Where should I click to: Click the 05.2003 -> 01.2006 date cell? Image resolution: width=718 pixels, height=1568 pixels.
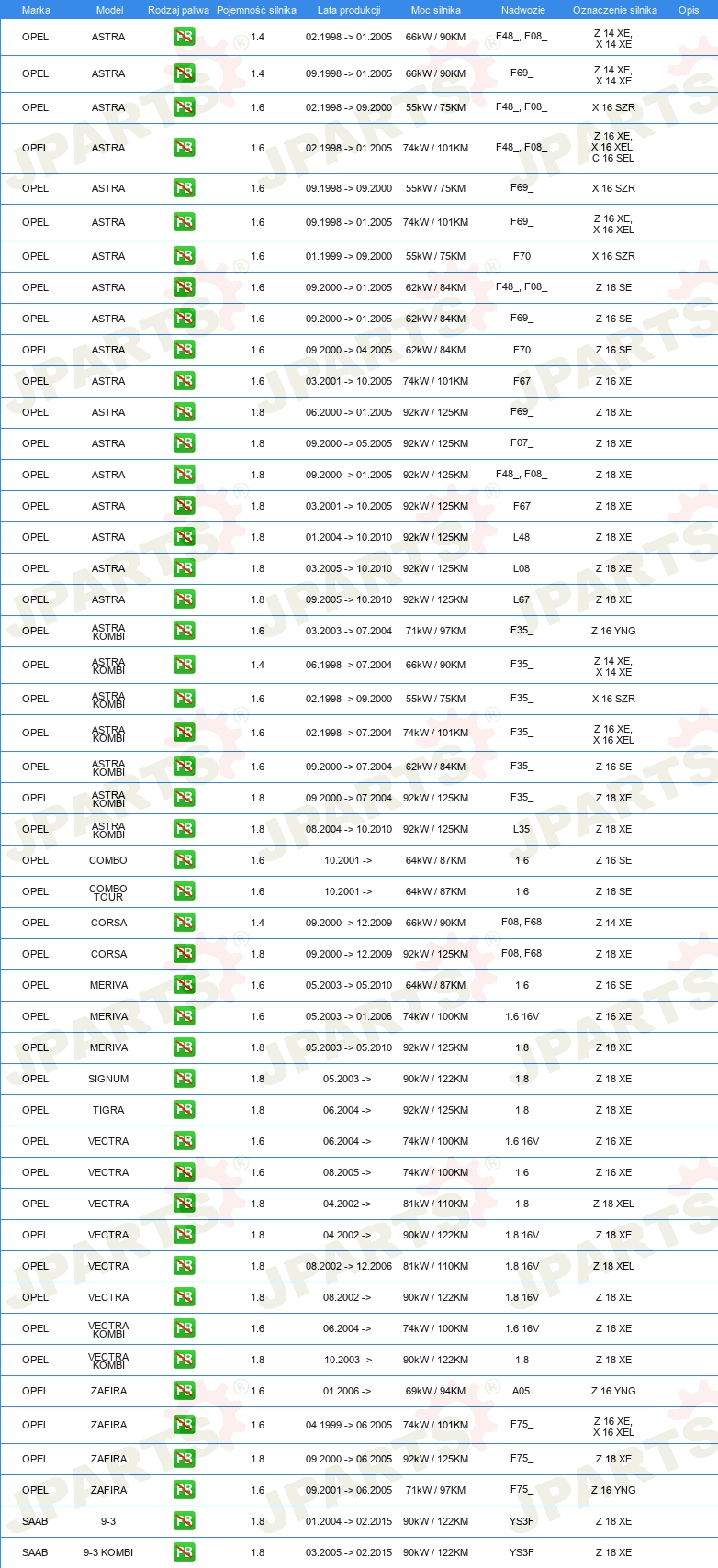click(x=349, y=1016)
